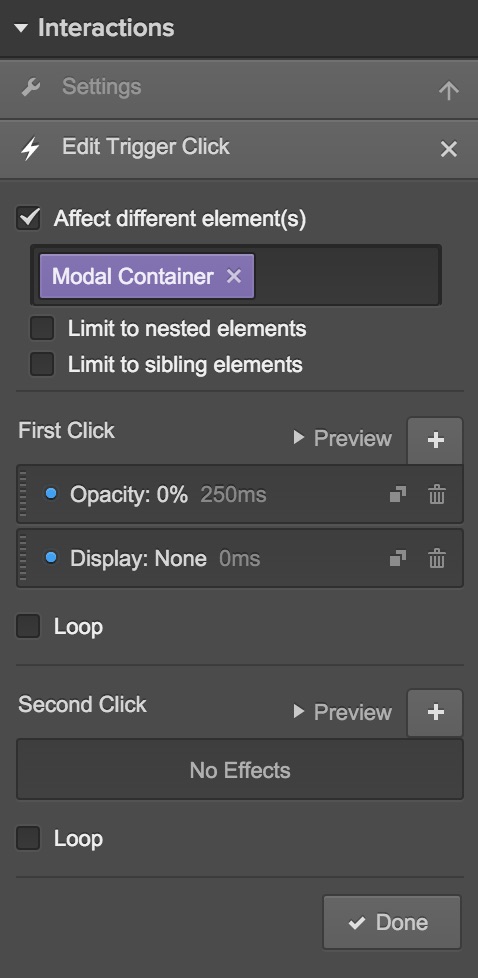Image resolution: width=478 pixels, height=978 pixels.
Task: Enable Loop for Second Click
Action: click(28, 838)
